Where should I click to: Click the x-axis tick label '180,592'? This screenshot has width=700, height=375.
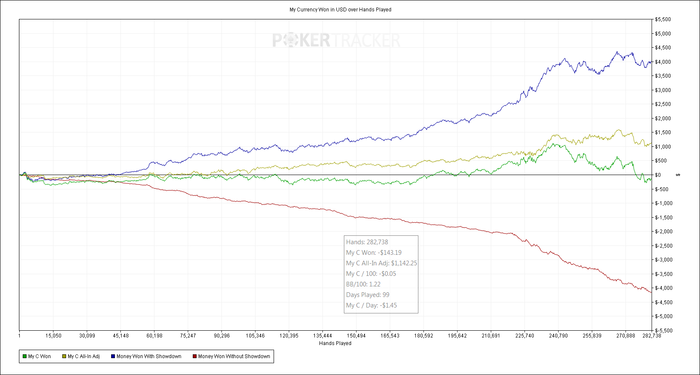424,335
